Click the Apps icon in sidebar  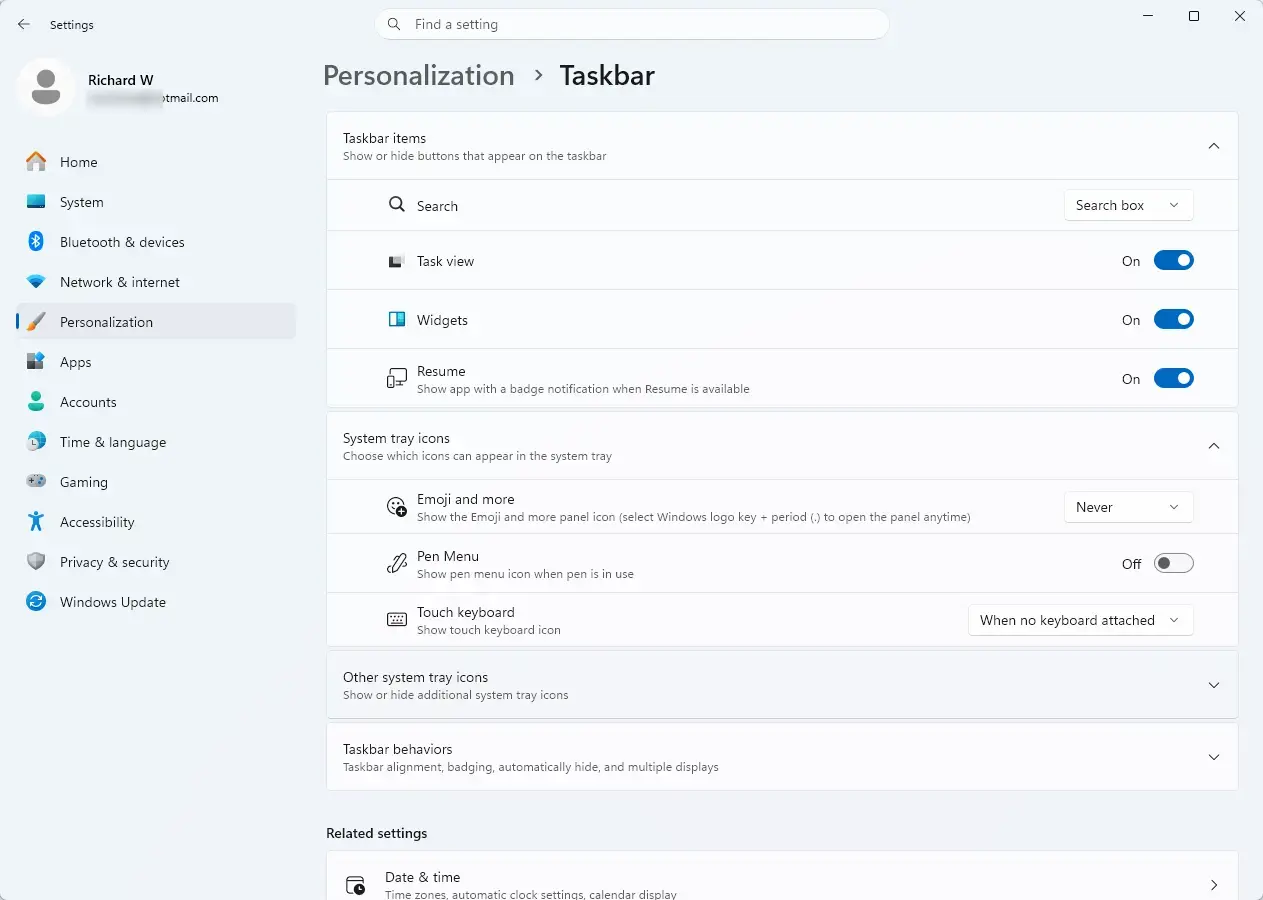[36, 362]
